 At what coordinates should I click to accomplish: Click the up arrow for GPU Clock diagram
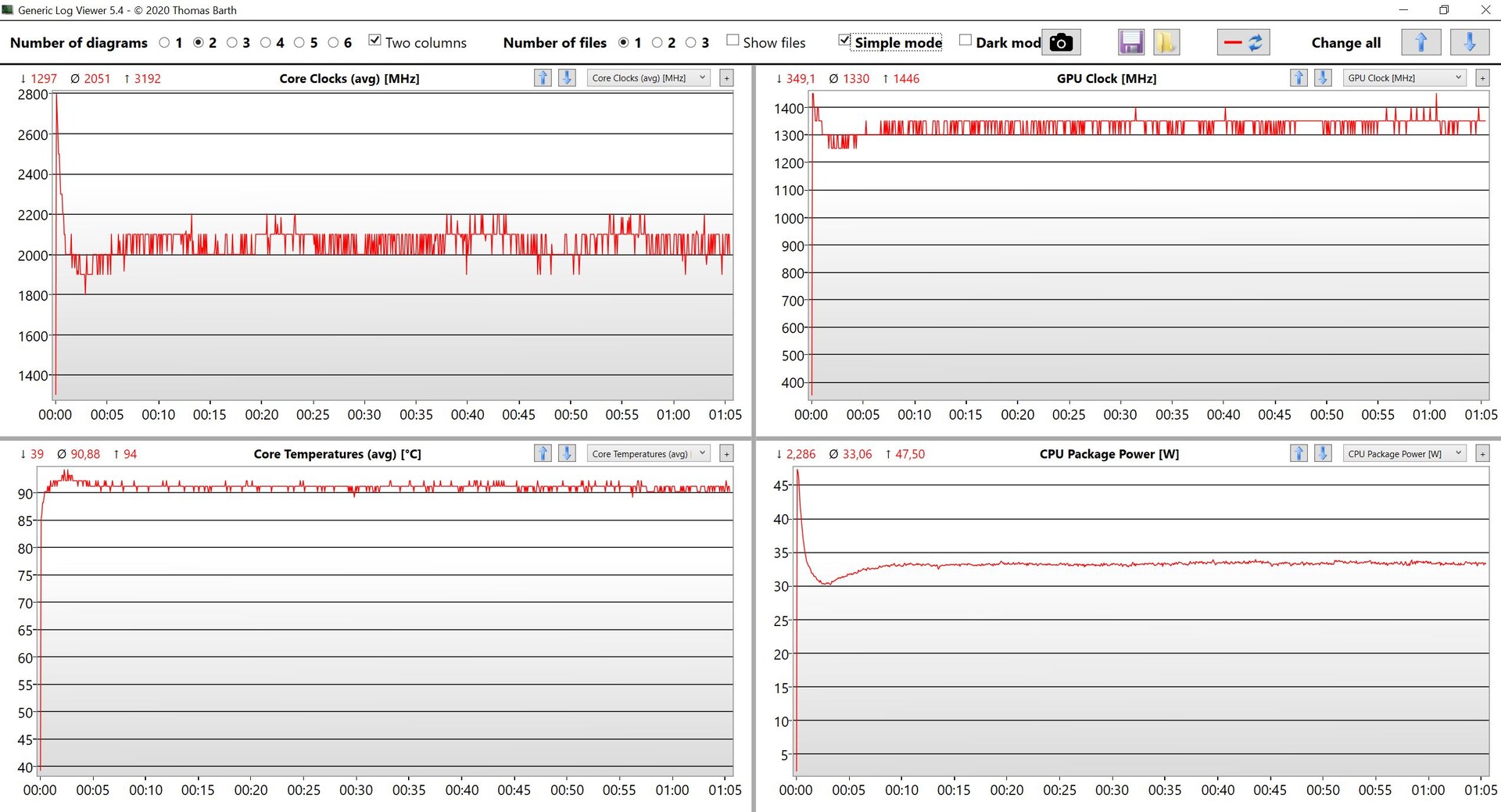point(1299,77)
